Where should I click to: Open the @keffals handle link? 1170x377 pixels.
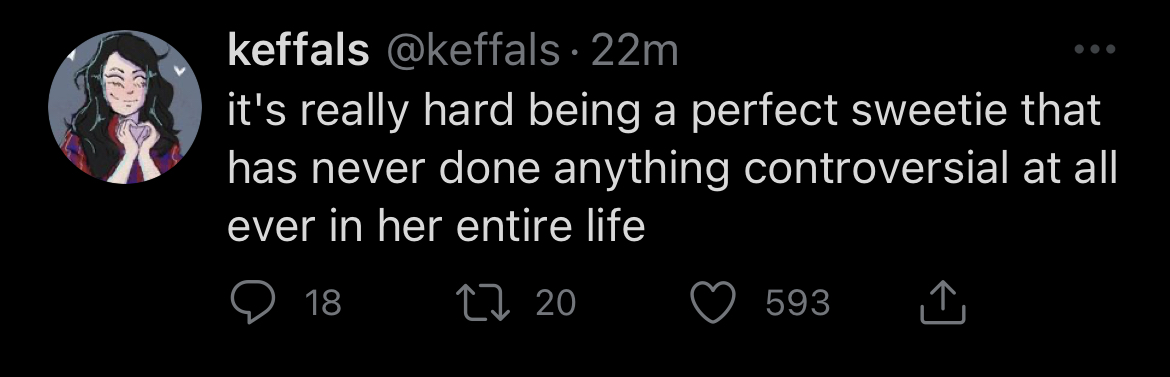pos(472,51)
